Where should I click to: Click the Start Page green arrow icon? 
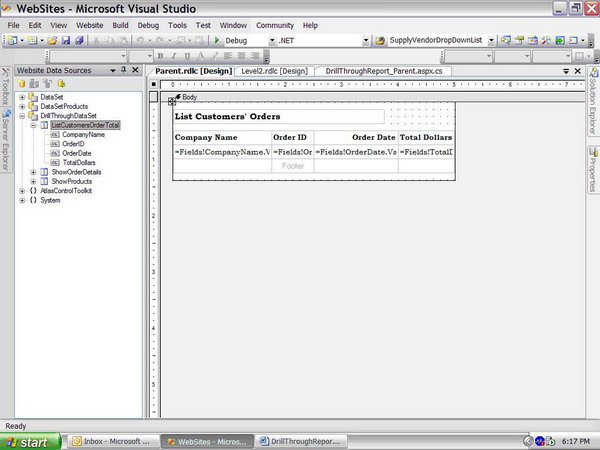(x=560, y=40)
